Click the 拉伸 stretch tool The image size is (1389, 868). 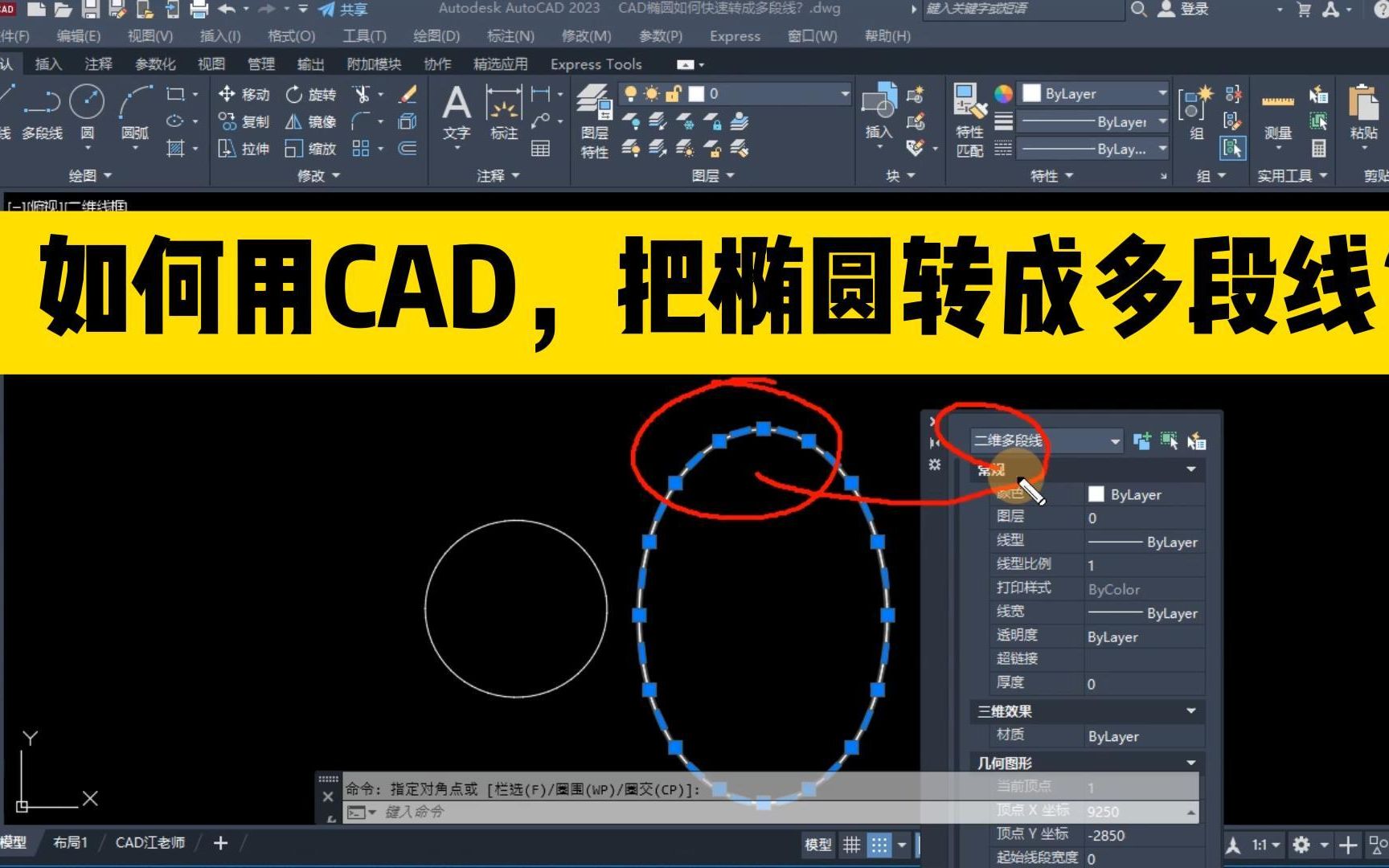pos(244,149)
